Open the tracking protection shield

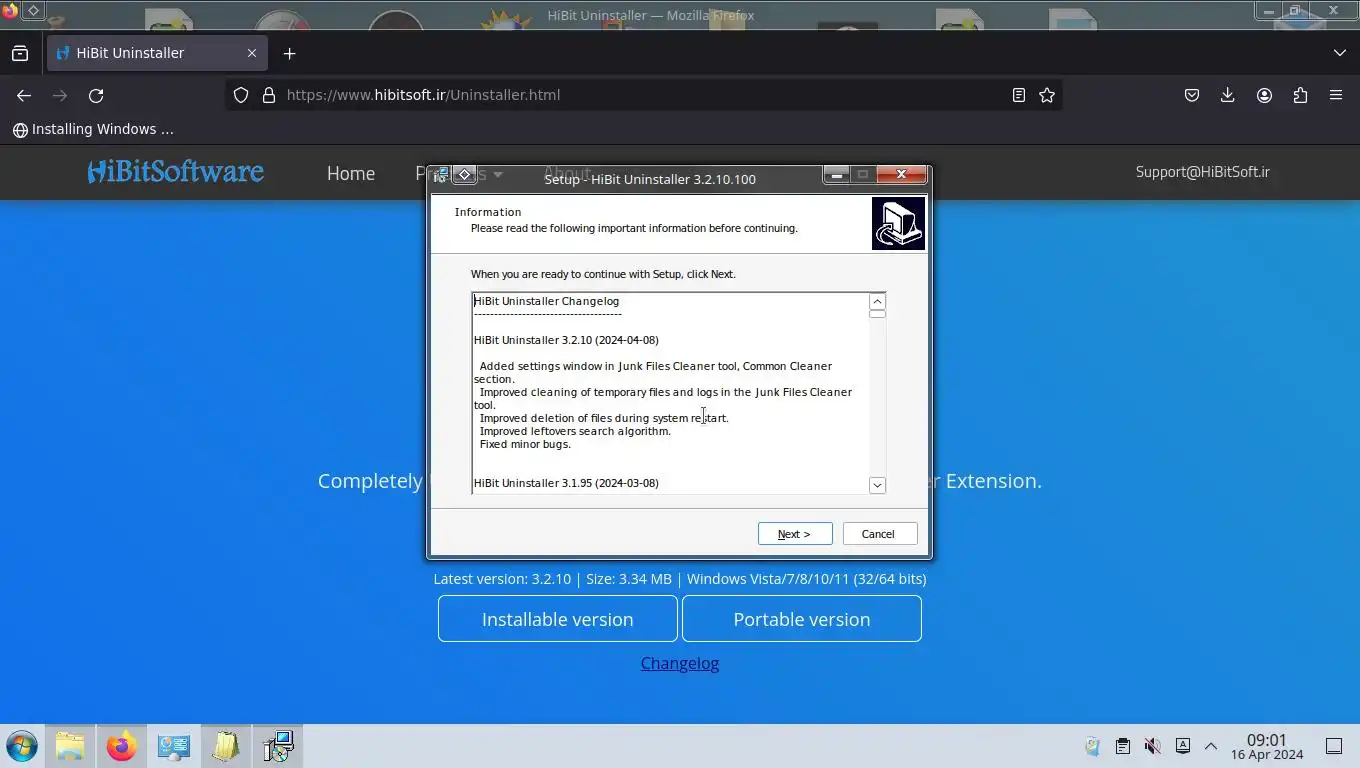pos(241,95)
